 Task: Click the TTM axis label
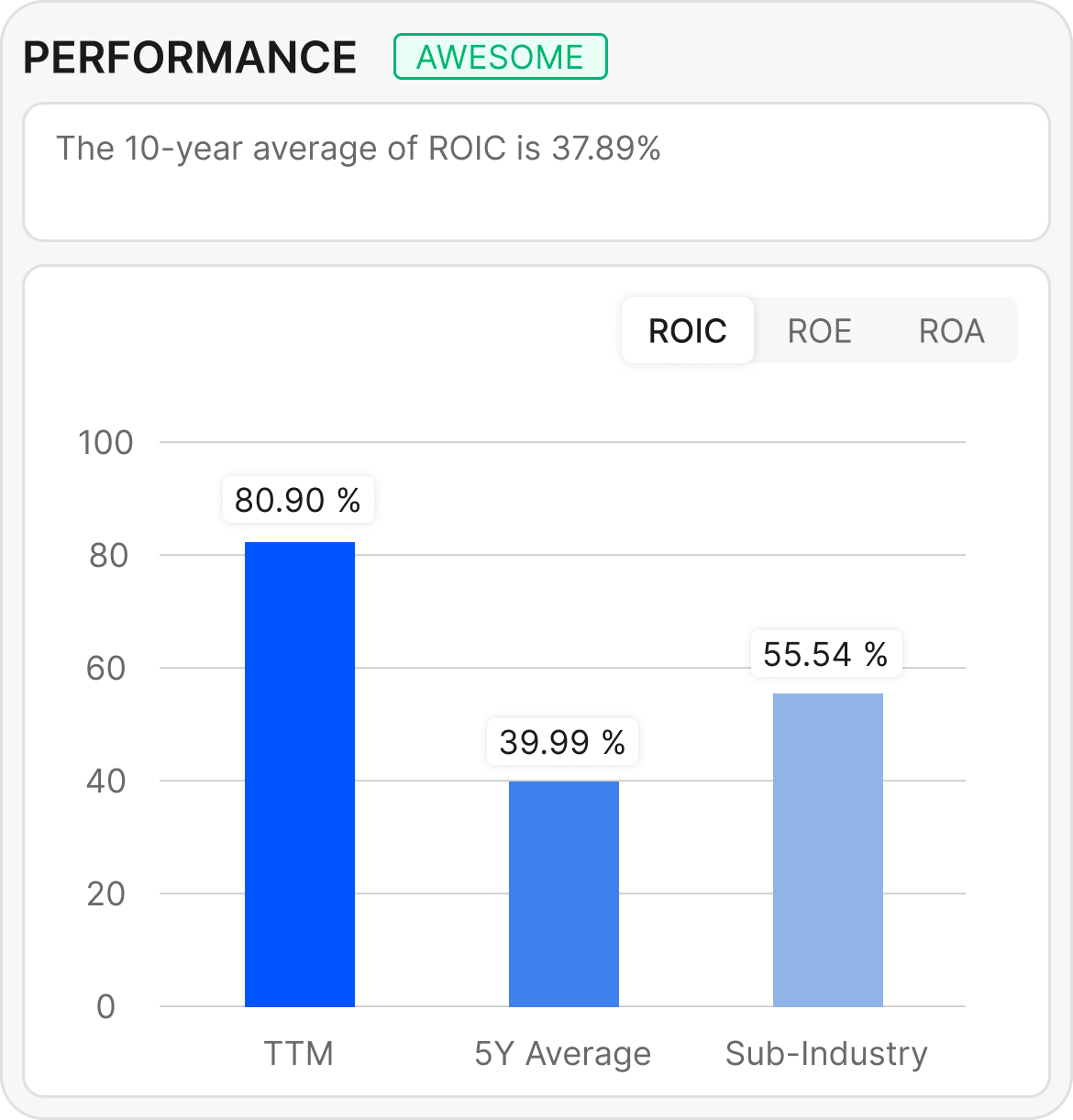(x=299, y=1054)
